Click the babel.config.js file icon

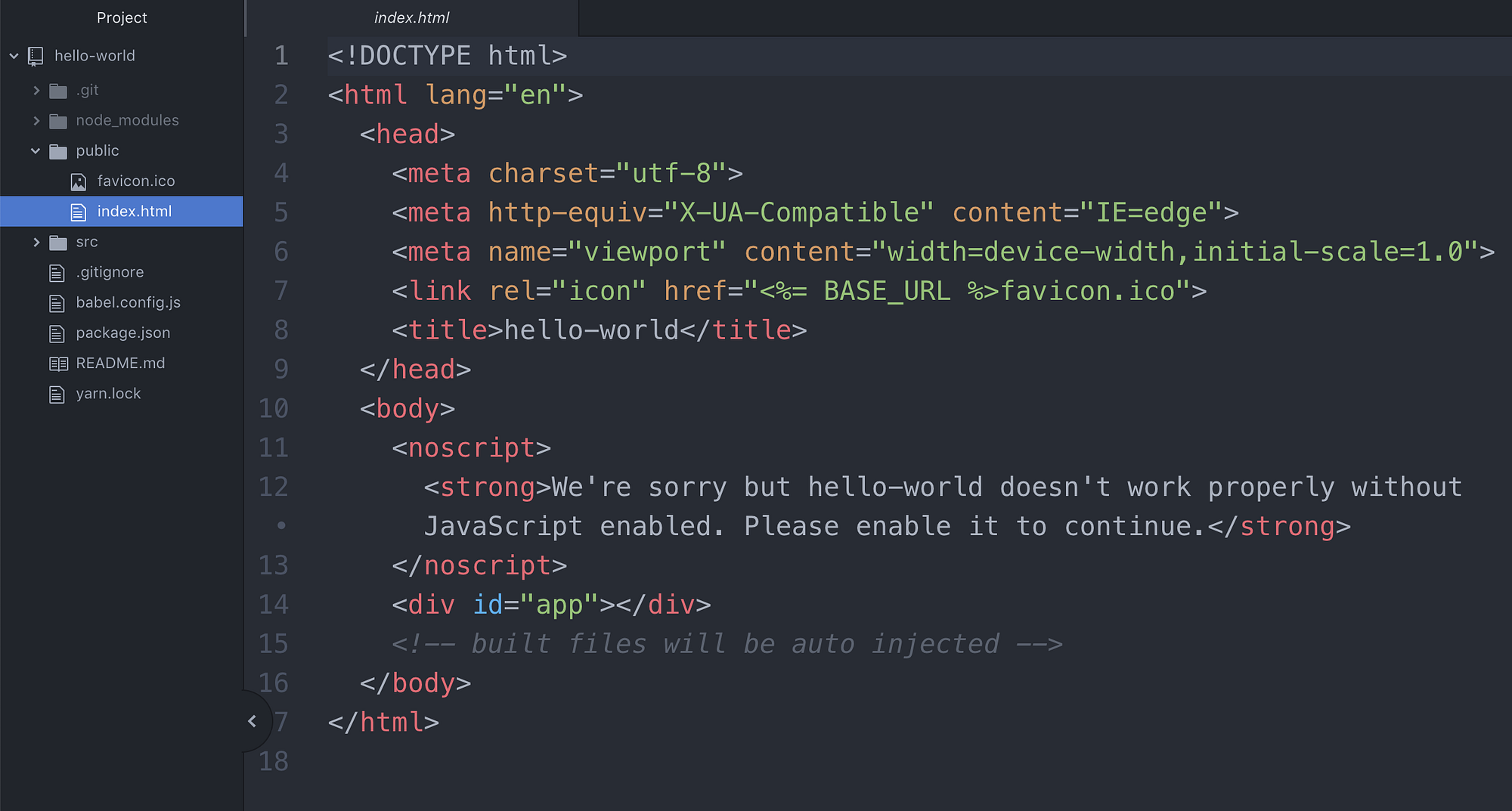[x=57, y=302]
